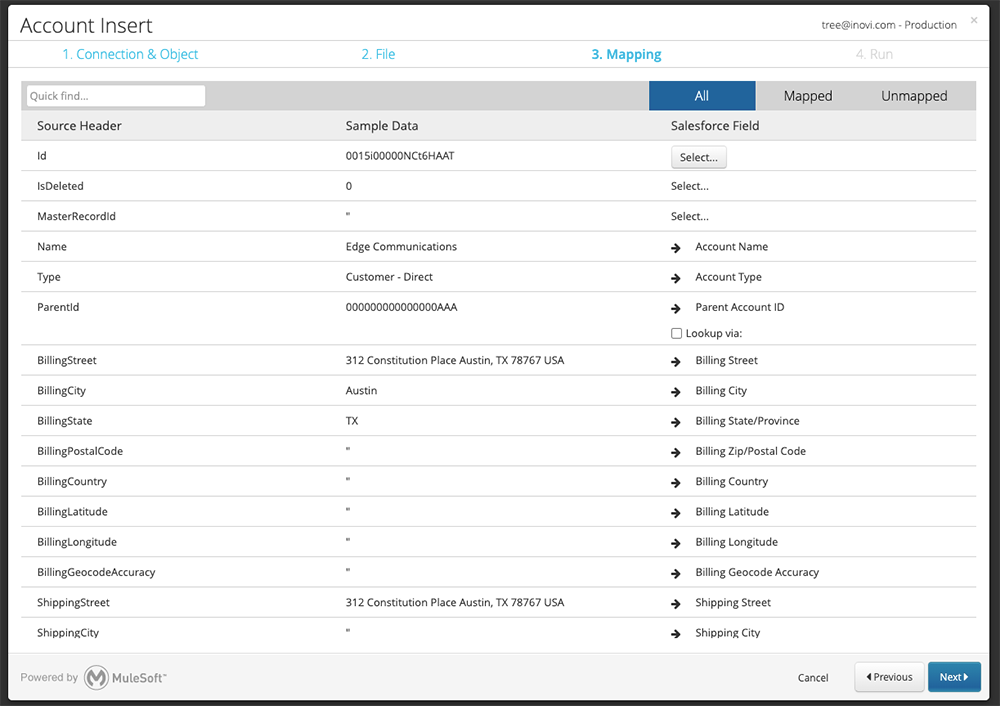Click the ParentId source header
This screenshot has height=706, width=1000.
58,307
